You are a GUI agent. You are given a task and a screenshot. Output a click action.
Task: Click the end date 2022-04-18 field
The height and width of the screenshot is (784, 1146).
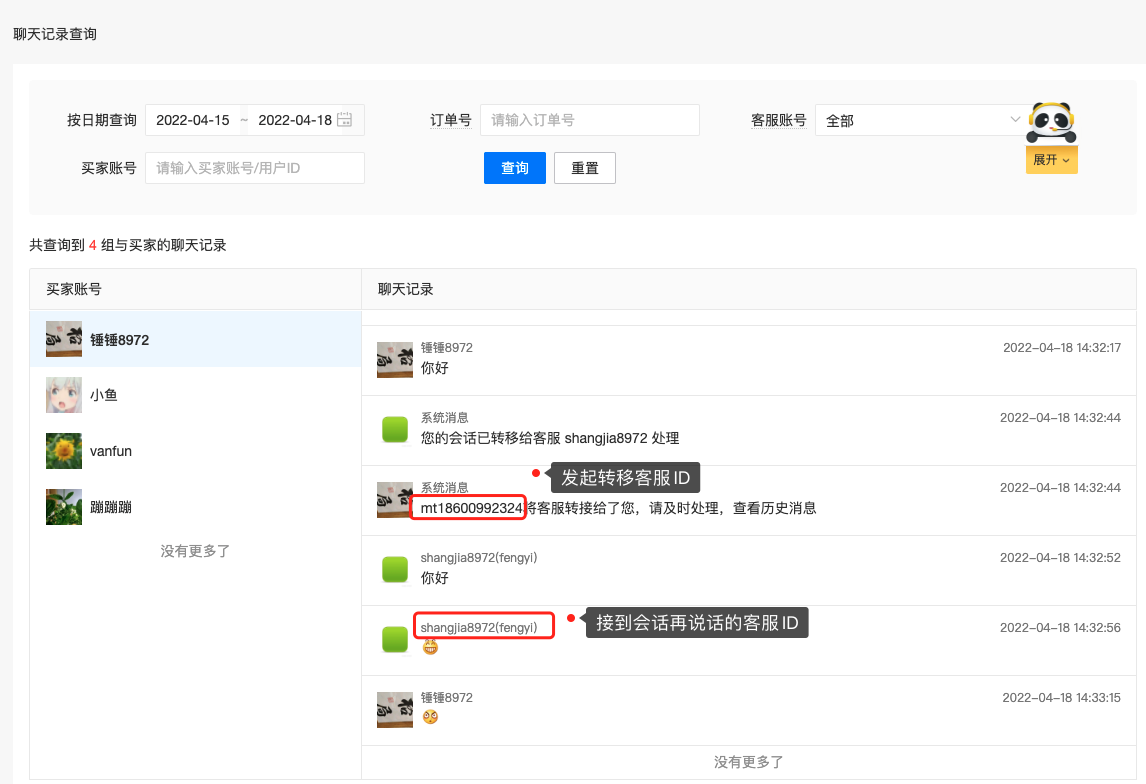click(x=294, y=120)
